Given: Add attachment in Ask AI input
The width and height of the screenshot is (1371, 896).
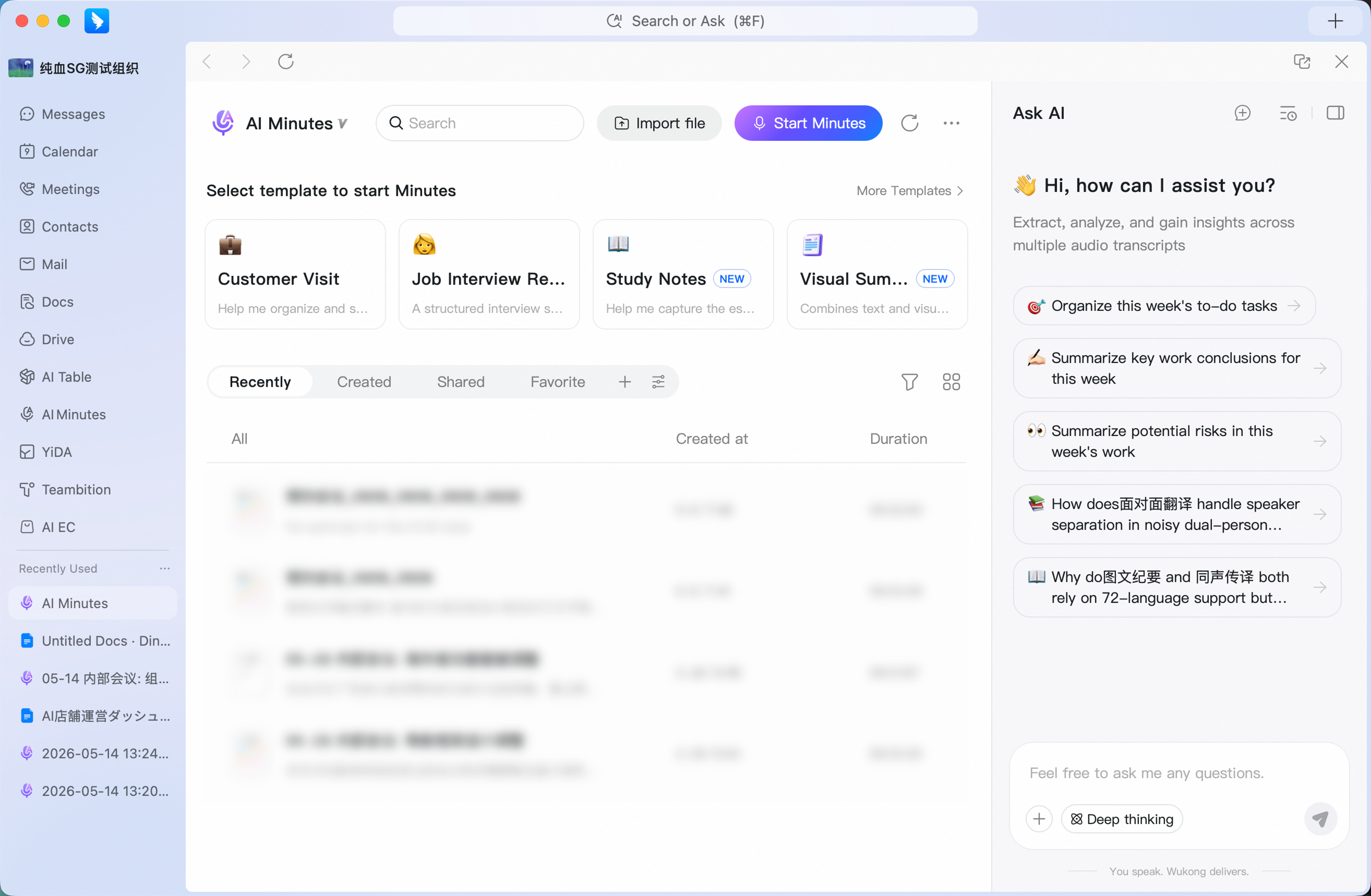Looking at the screenshot, I should coord(1039,818).
